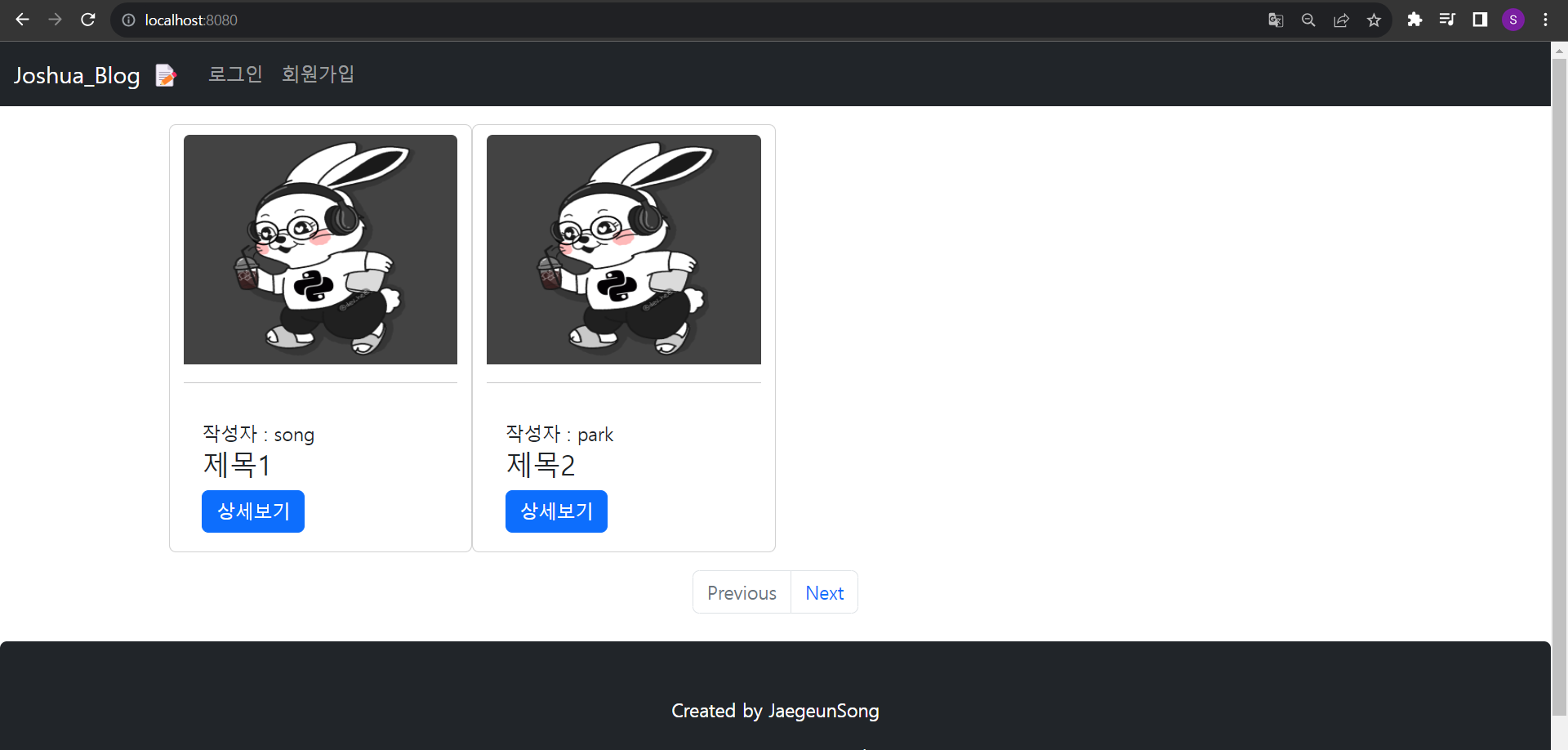Toggle the browser side panel icon
Image resolution: width=1568 pixels, height=750 pixels.
(1480, 20)
